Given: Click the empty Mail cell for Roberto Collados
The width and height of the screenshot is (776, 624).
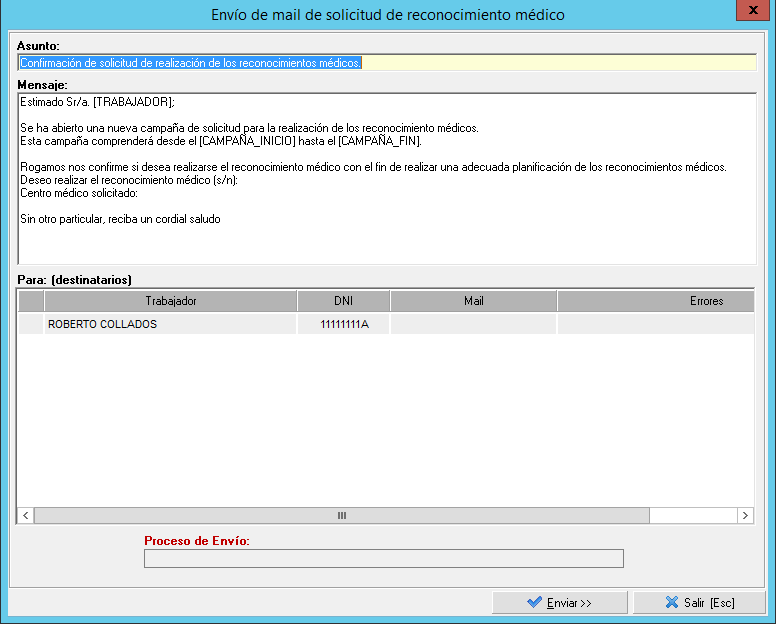Looking at the screenshot, I should pos(473,325).
